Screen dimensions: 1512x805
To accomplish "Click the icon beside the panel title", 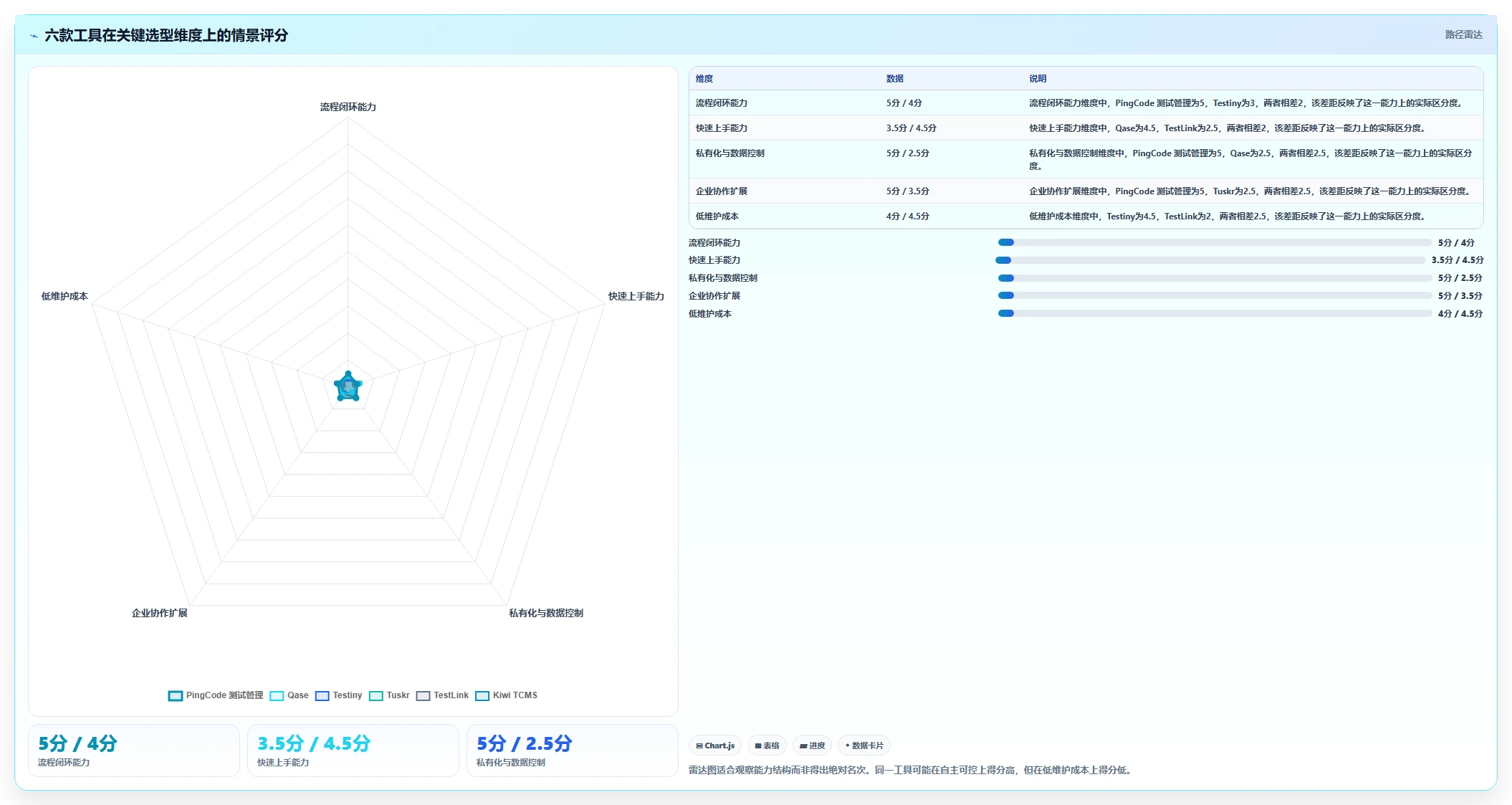I will pyautogui.click(x=34, y=35).
